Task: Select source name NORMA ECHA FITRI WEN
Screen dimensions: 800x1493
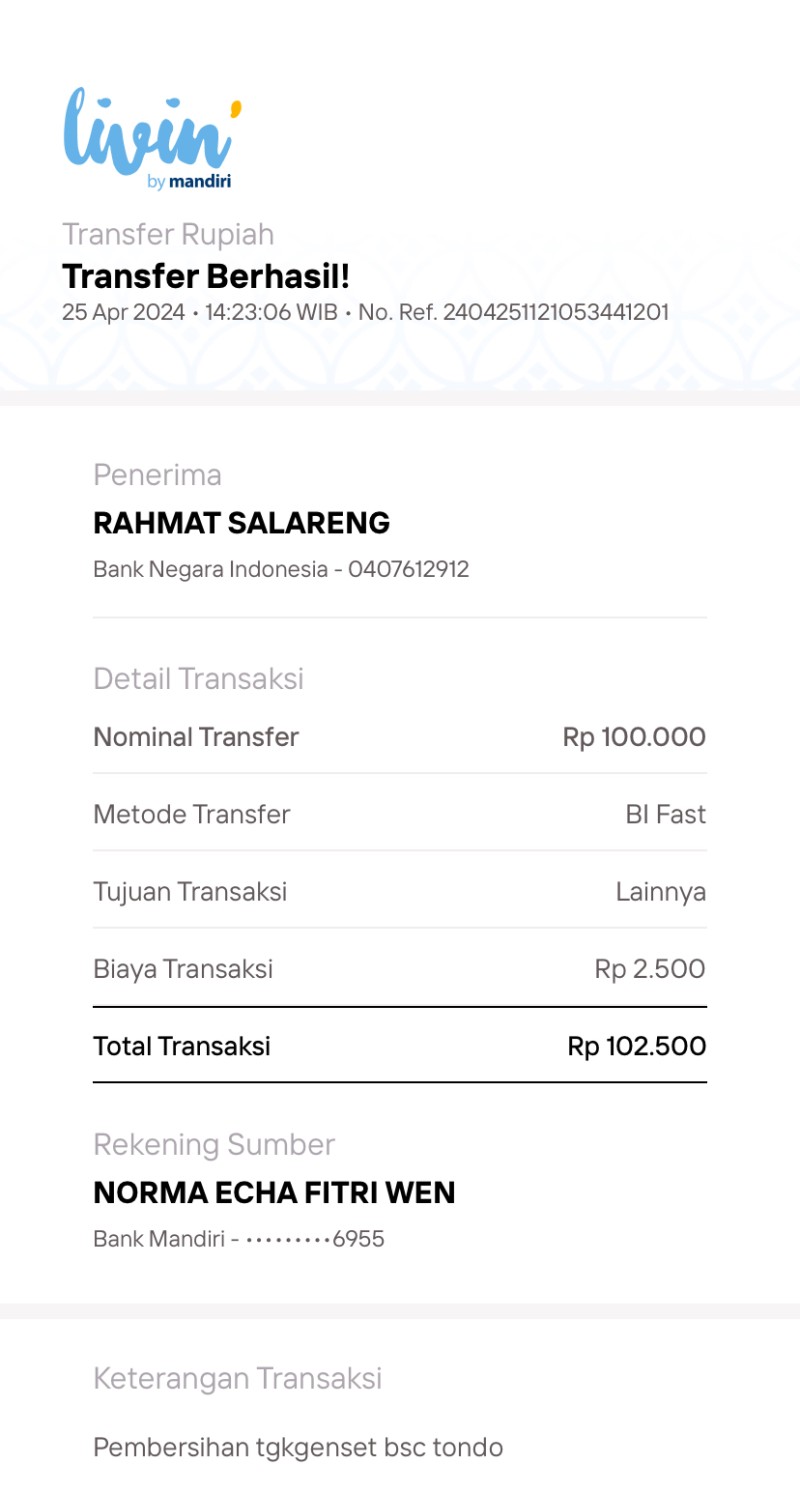Action: tap(274, 1192)
